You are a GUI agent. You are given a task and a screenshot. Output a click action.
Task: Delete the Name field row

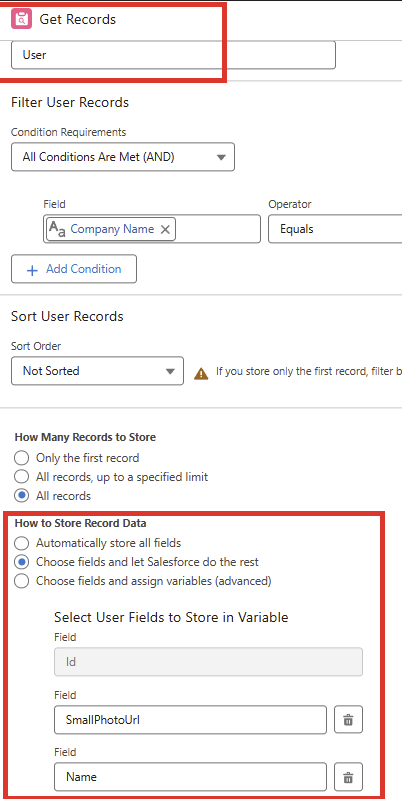tap(349, 777)
